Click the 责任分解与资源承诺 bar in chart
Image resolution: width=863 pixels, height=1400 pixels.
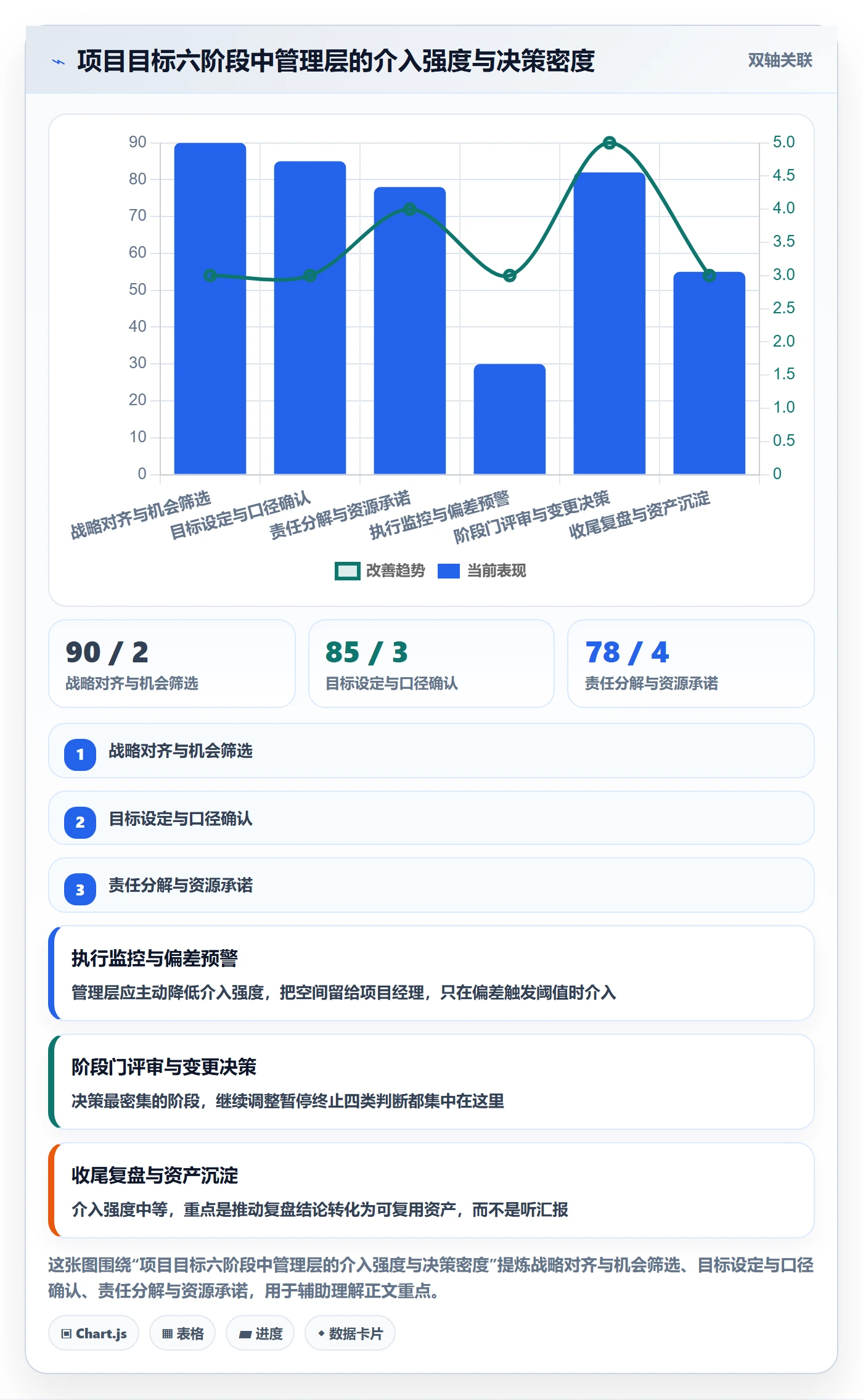410,331
